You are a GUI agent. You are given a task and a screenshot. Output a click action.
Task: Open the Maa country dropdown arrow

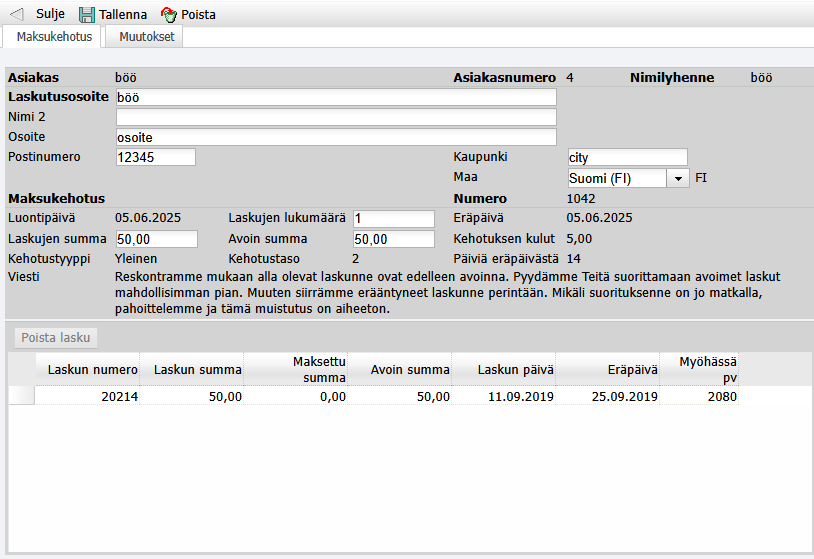[678, 178]
